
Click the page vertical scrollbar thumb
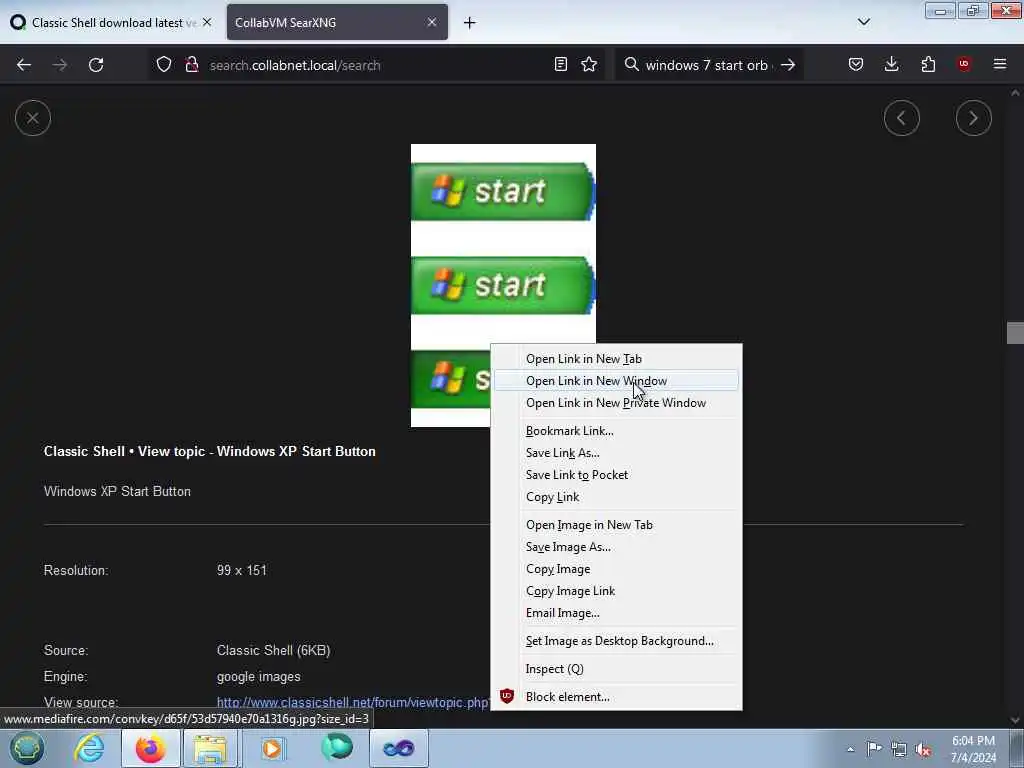coord(1015,332)
